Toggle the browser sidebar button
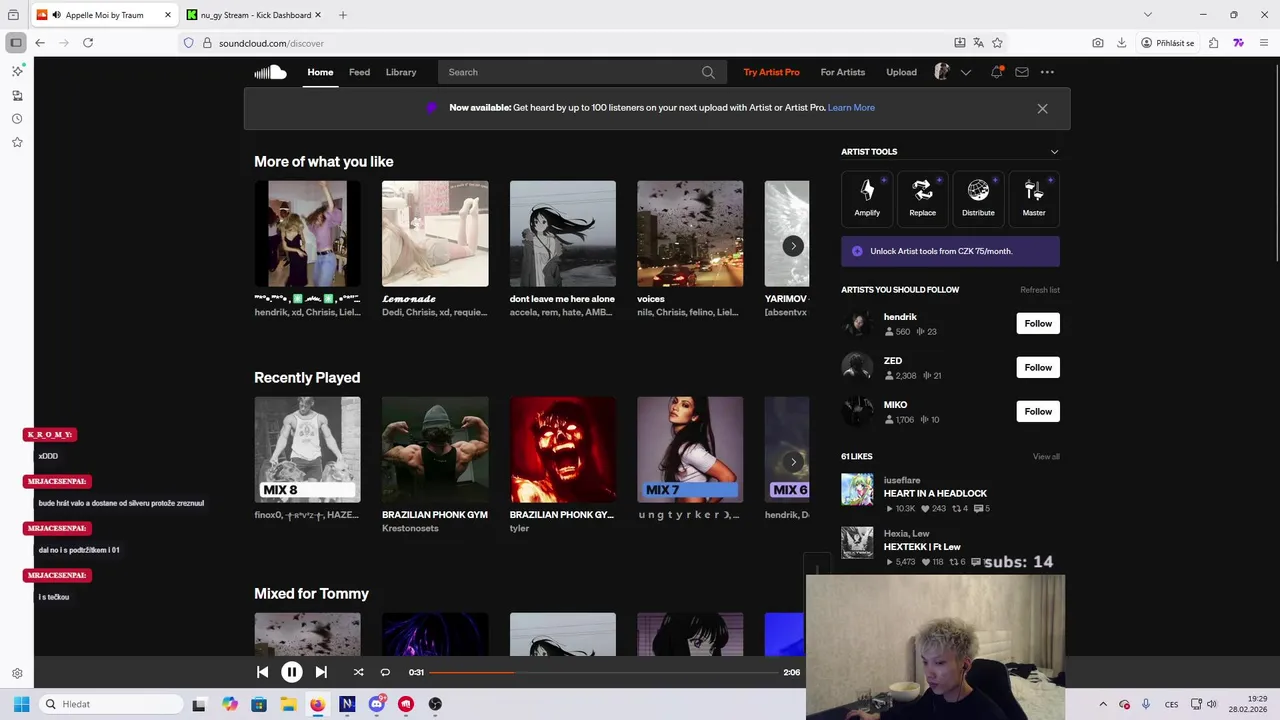This screenshot has height=720, width=1280. [16, 43]
